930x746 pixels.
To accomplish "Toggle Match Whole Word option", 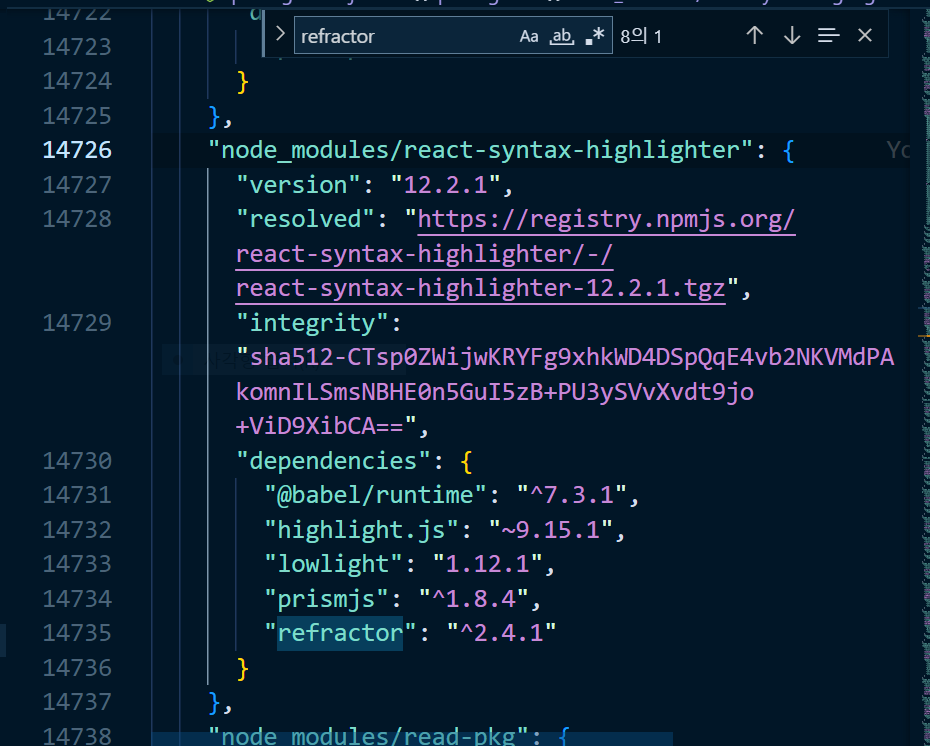I will click(x=562, y=36).
